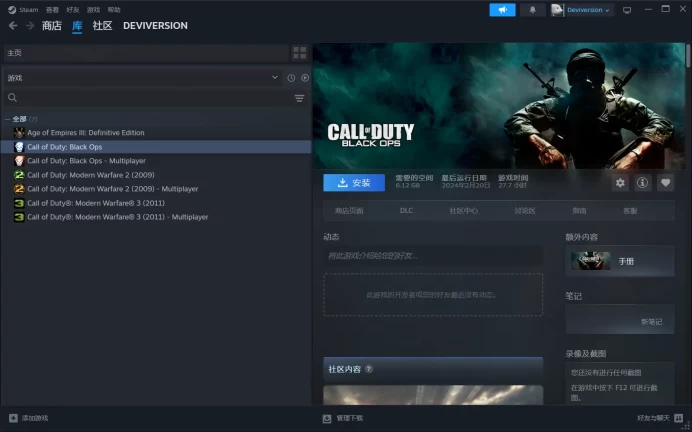Open game settings gear icon
Screen dimensions: 692x432
click(620, 183)
